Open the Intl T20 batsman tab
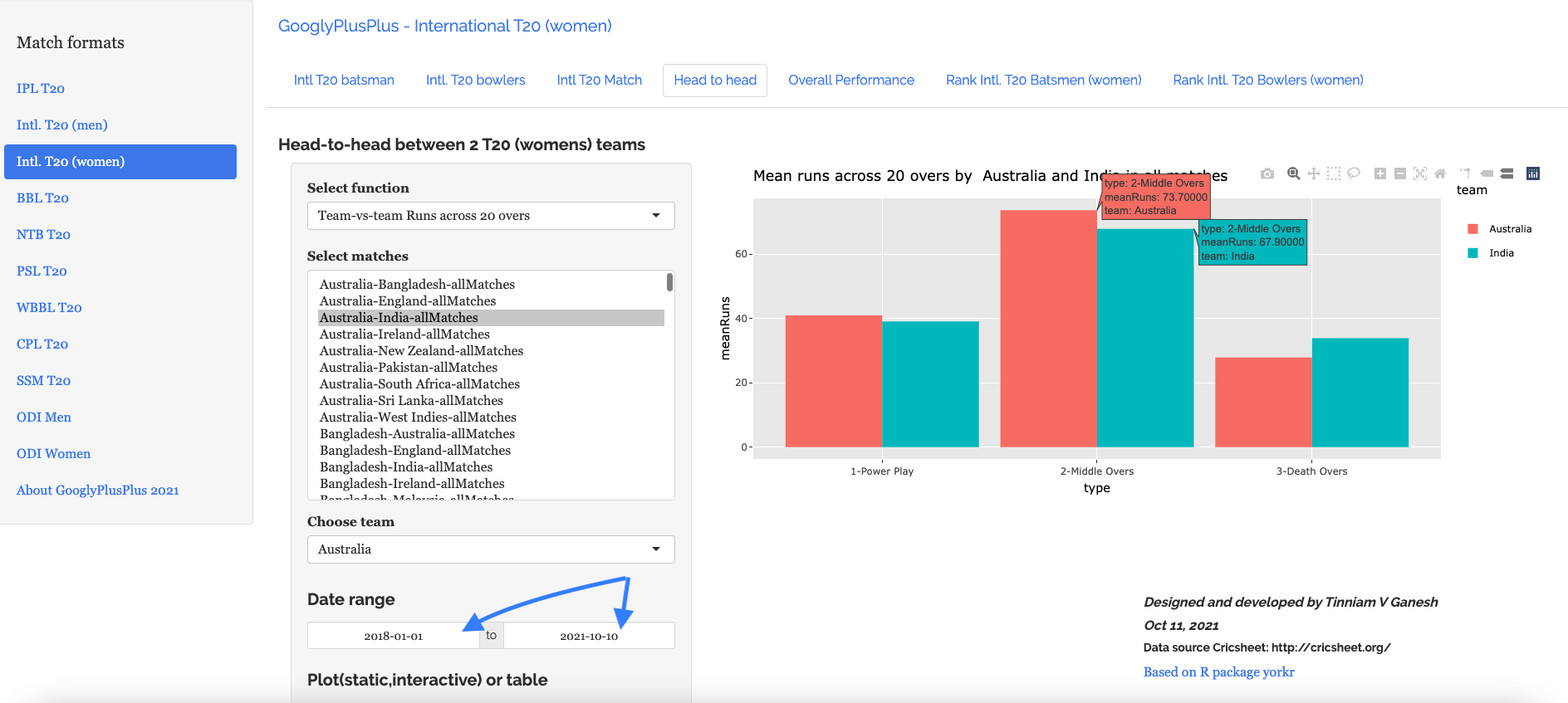The height and width of the screenshot is (703, 1568). pyautogui.click(x=344, y=81)
